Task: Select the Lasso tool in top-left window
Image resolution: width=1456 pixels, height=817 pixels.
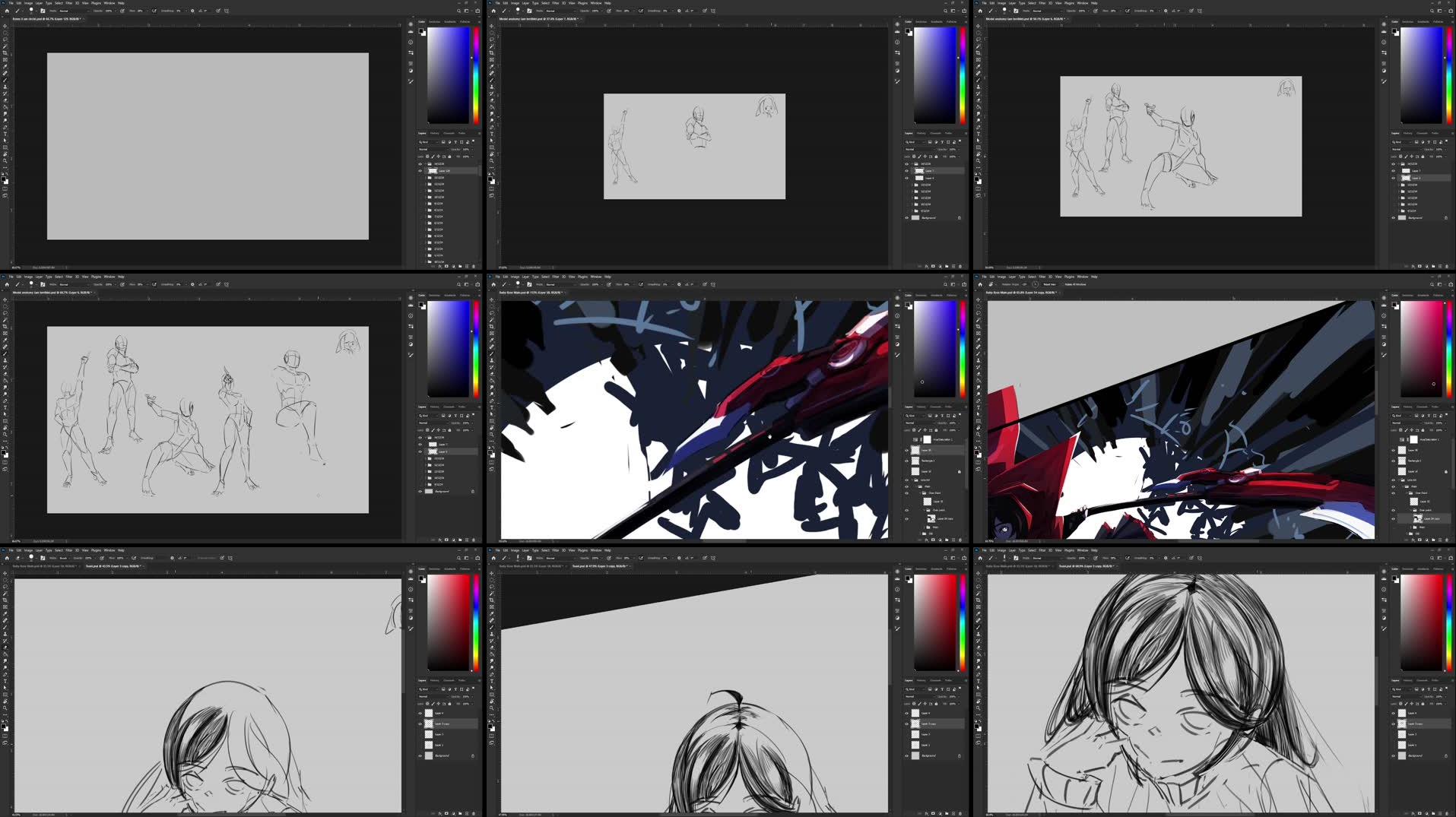Action: pyautogui.click(x=5, y=40)
